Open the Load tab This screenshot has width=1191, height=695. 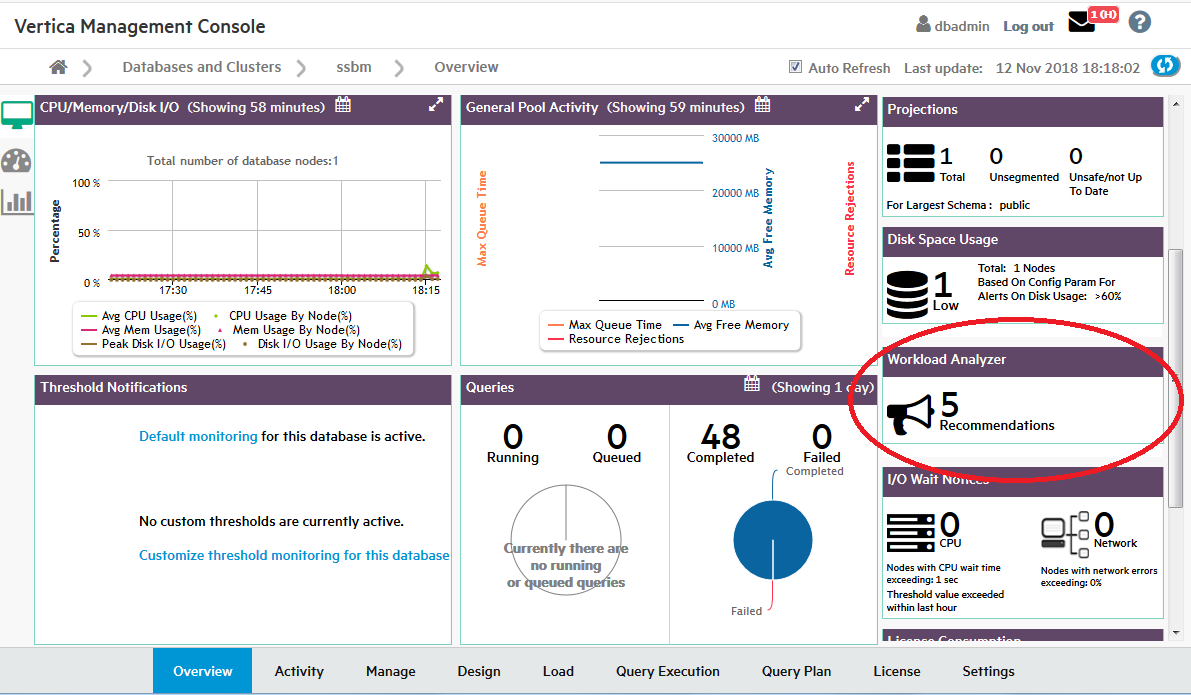click(x=558, y=671)
